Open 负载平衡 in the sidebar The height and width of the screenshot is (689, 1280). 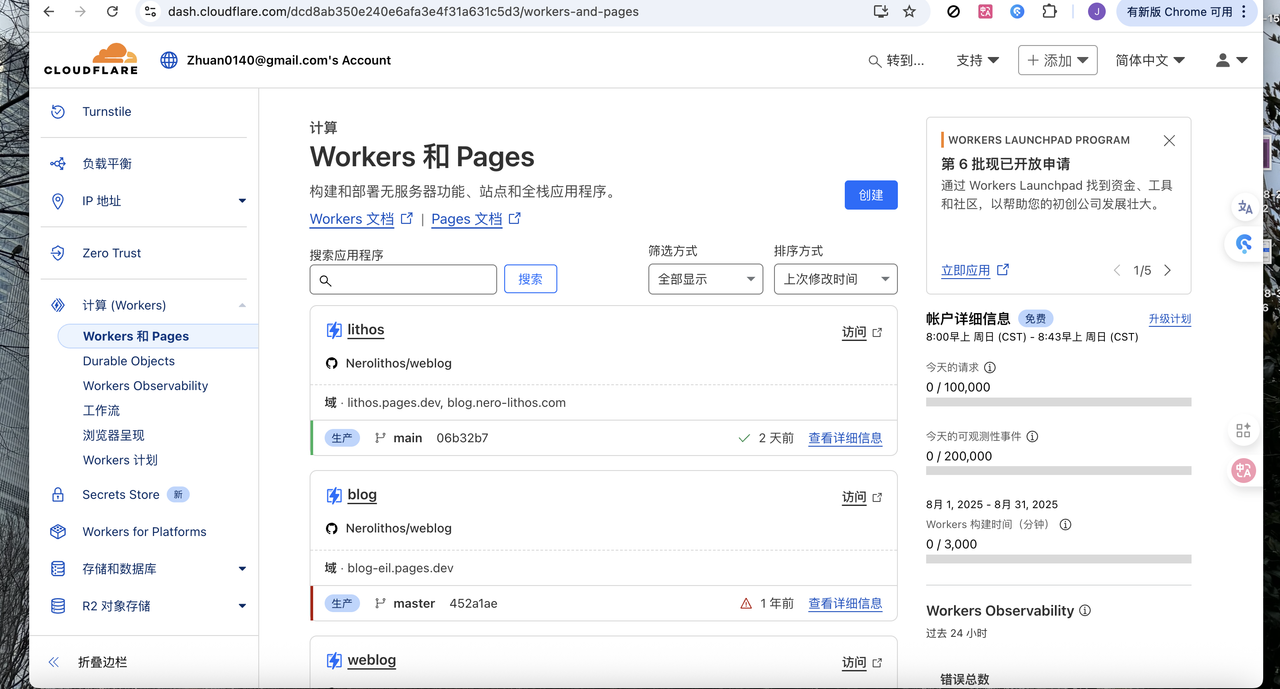107,164
